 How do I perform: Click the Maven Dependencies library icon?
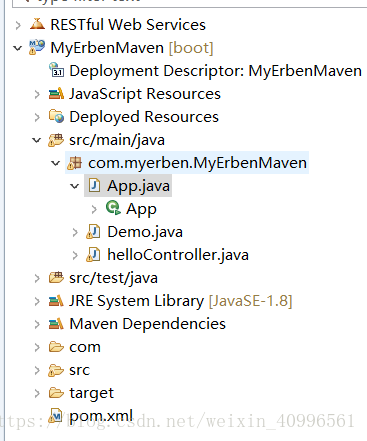click(x=56, y=324)
